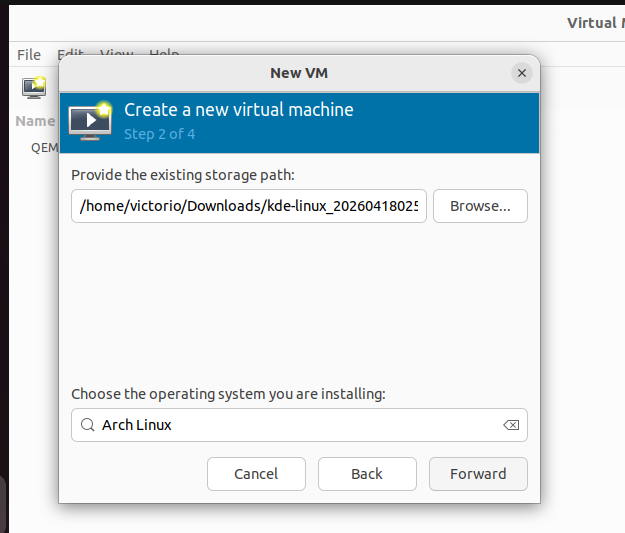Open the File menu in Virtual Machine Manager

click(29, 55)
